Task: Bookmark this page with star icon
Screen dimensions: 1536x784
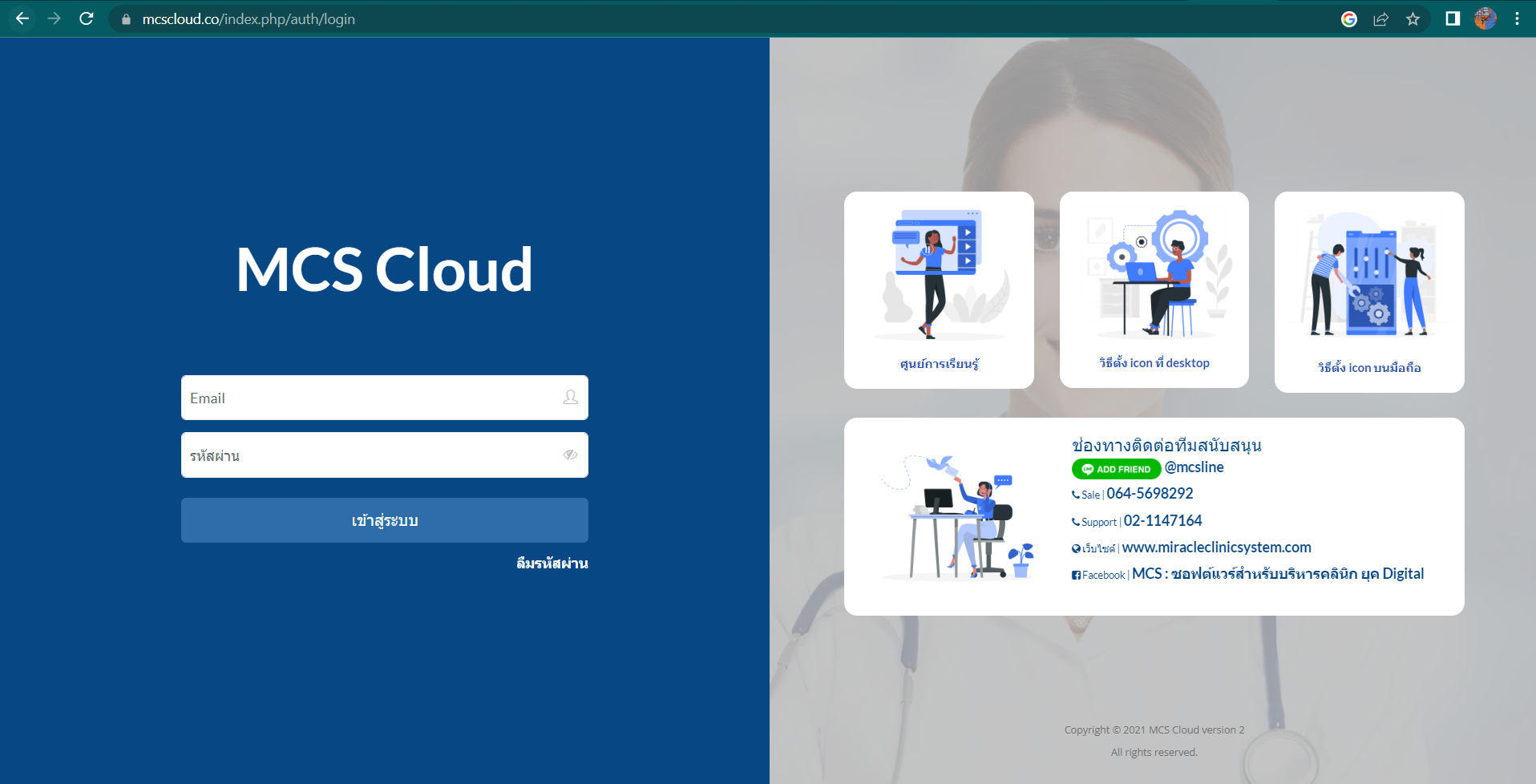Action: (1413, 19)
